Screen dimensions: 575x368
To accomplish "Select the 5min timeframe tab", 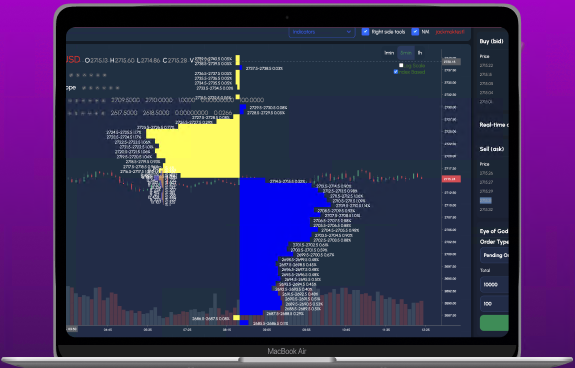I will [406, 53].
